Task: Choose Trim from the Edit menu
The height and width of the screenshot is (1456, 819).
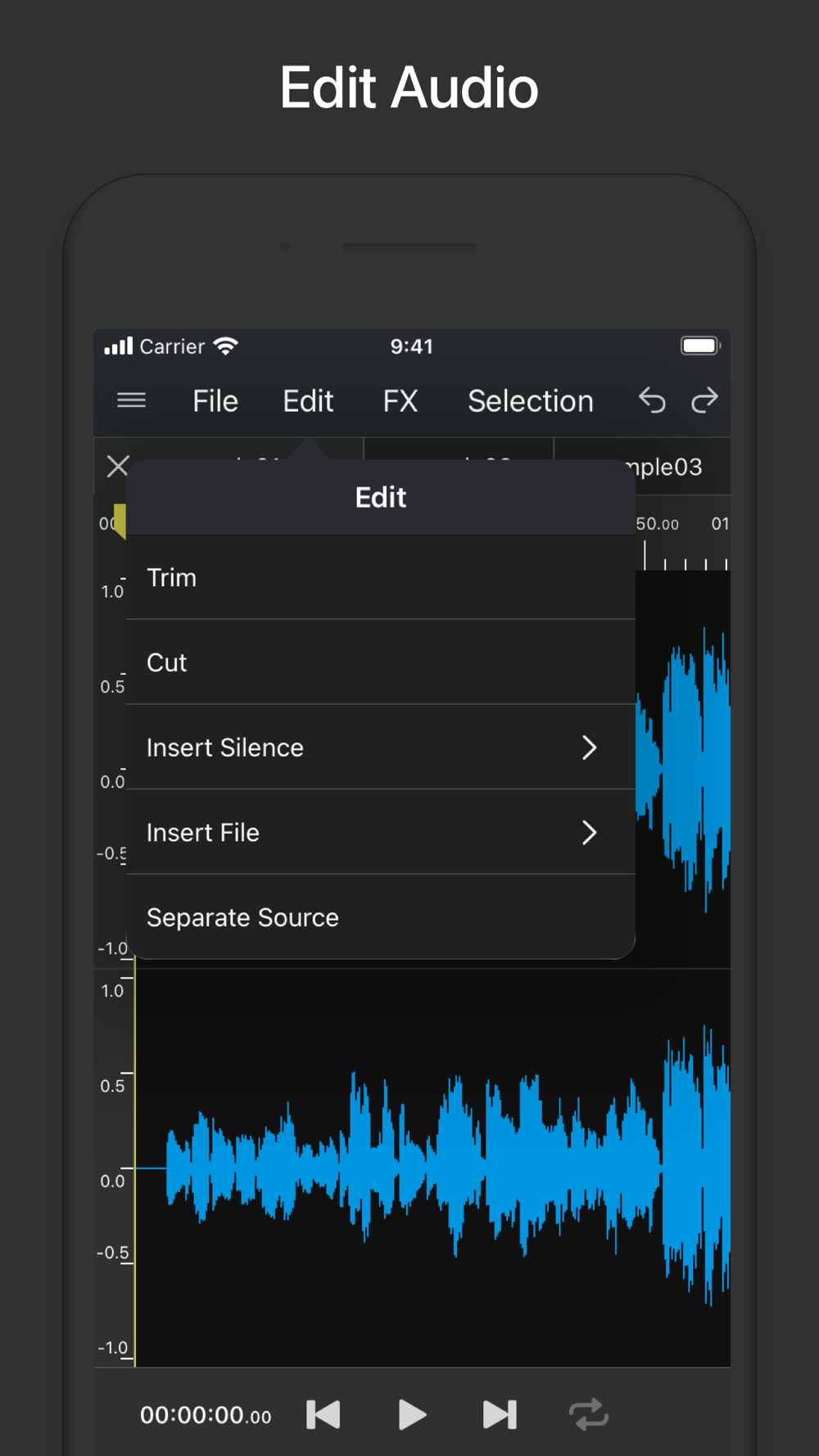Action: [x=172, y=578]
